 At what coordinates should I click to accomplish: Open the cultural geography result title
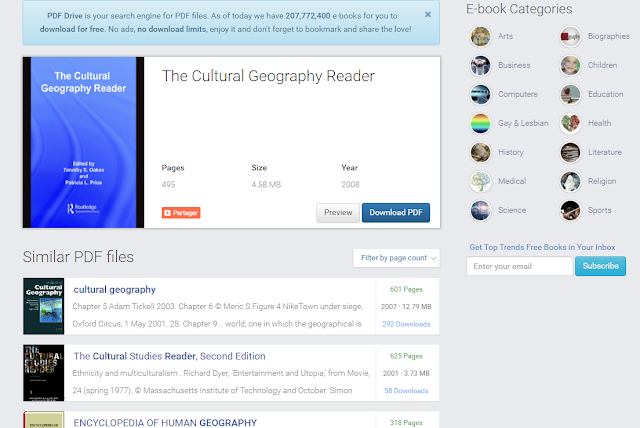115,290
